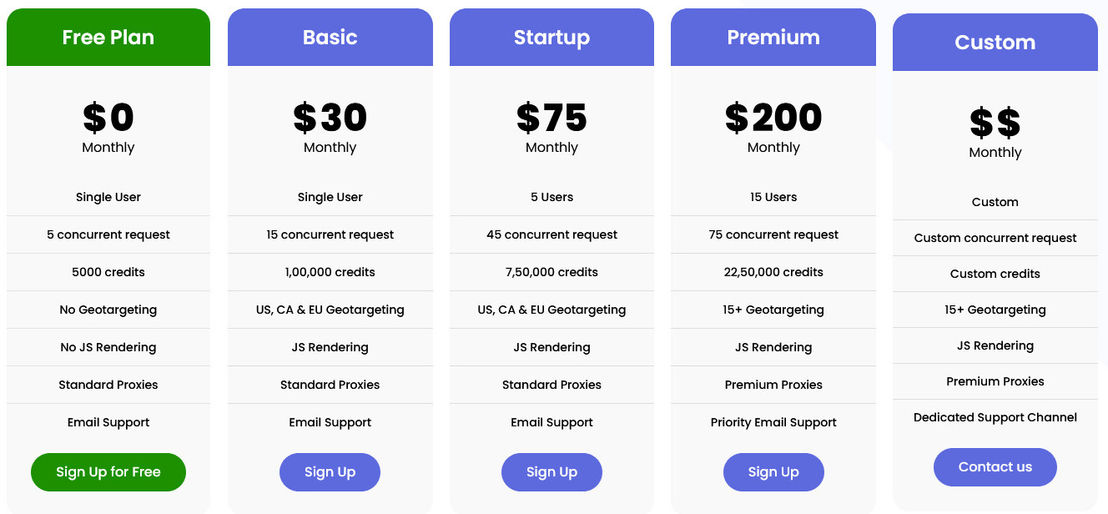1108x514 pixels.
Task: Select the Free Plan header
Action: tap(108, 37)
